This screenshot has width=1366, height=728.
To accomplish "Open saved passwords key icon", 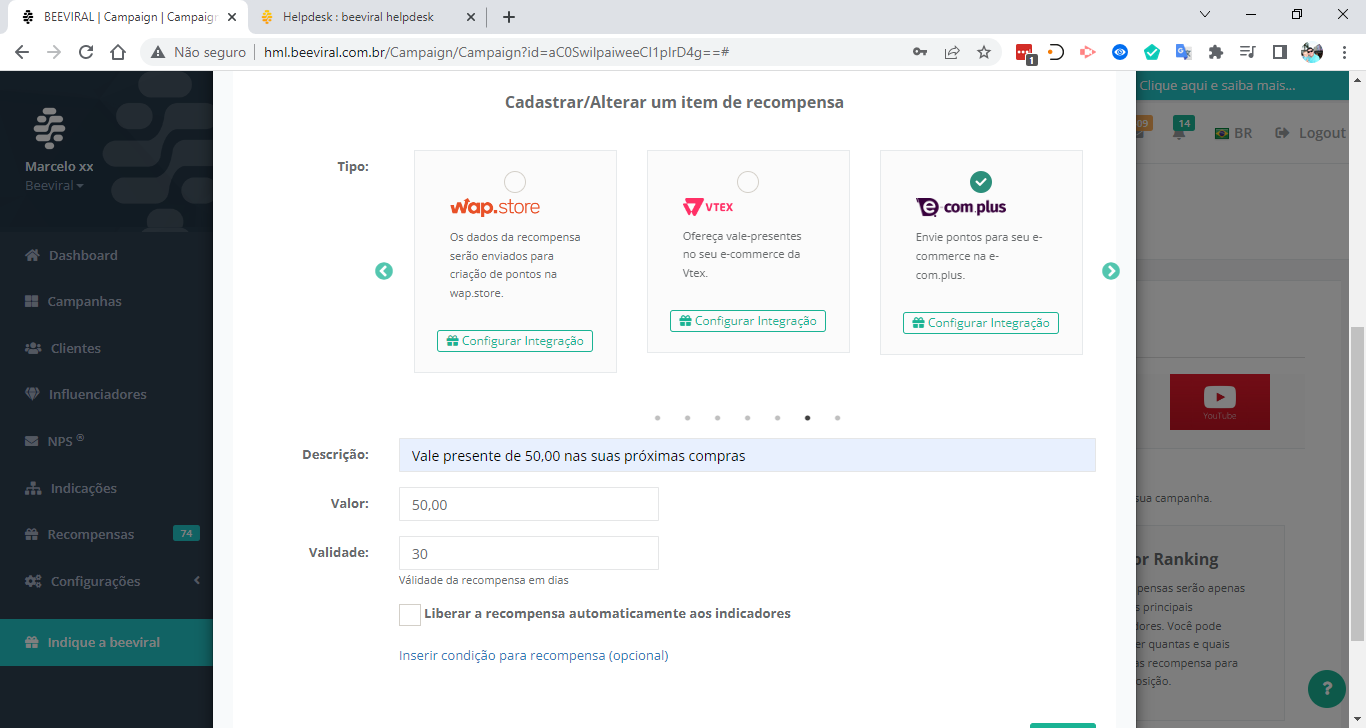I will click(920, 52).
